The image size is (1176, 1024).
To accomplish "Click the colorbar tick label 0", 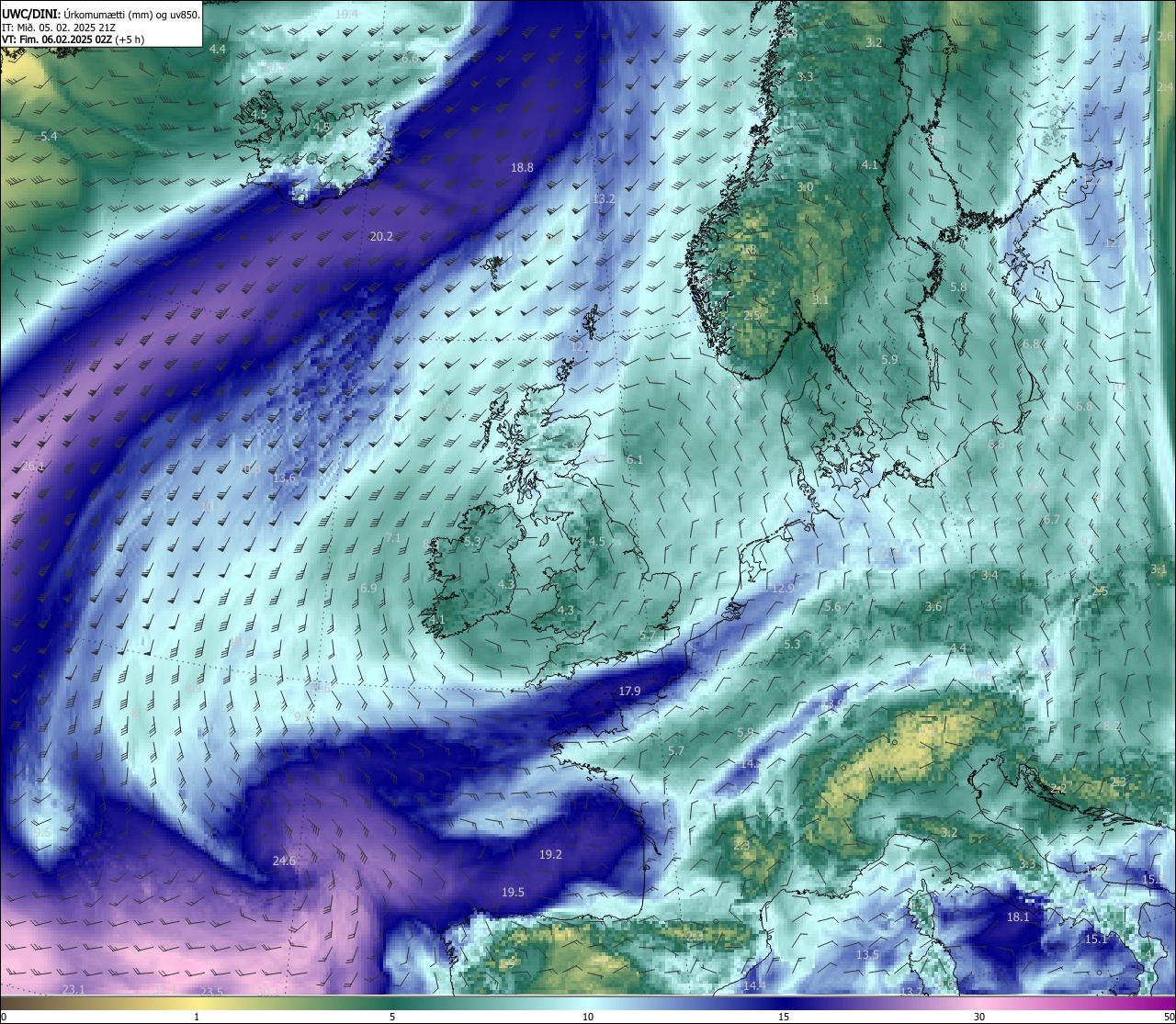I will pos(4,1016).
